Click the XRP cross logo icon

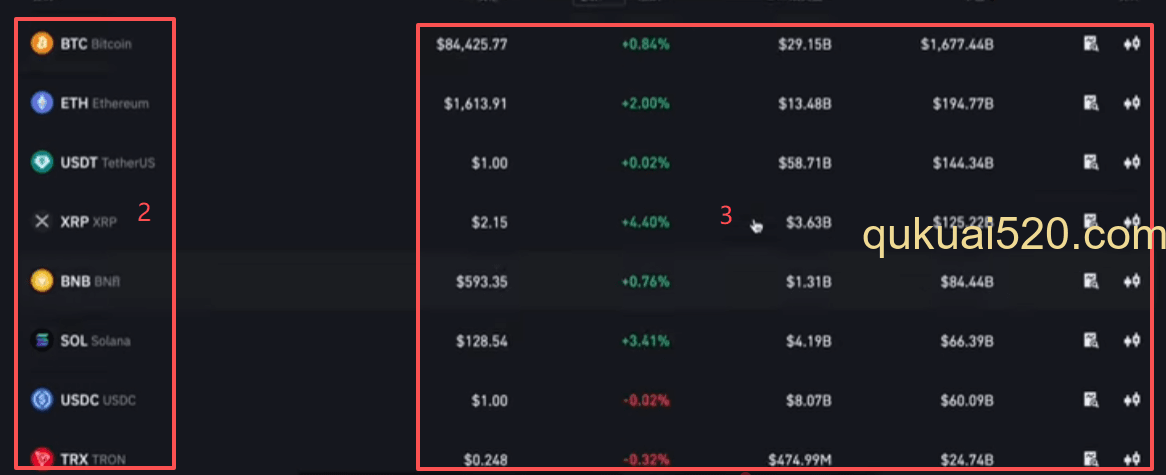[x=42, y=222]
